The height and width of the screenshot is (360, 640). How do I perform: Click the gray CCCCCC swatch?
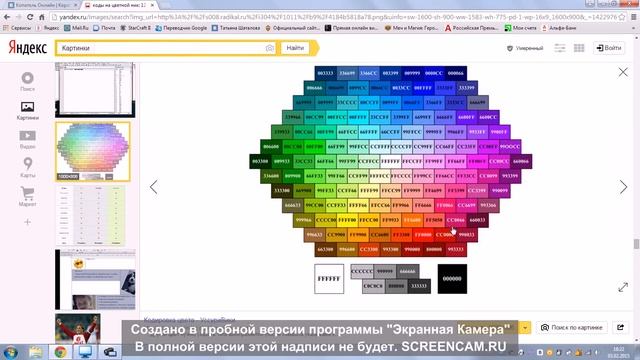[x=362, y=271]
